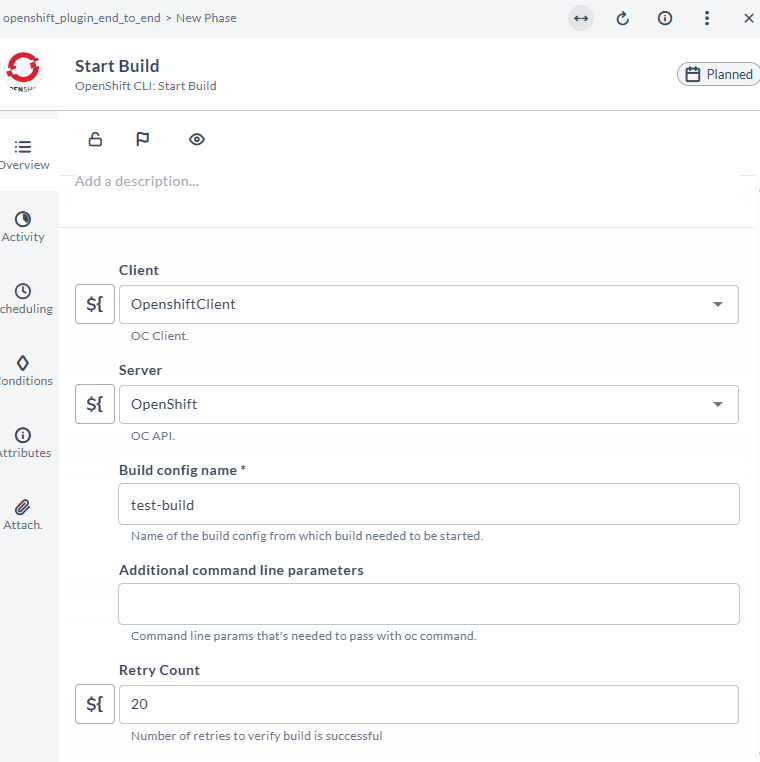Open the three-dot more options menu
The height and width of the screenshot is (762, 760).
tap(707, 18)
